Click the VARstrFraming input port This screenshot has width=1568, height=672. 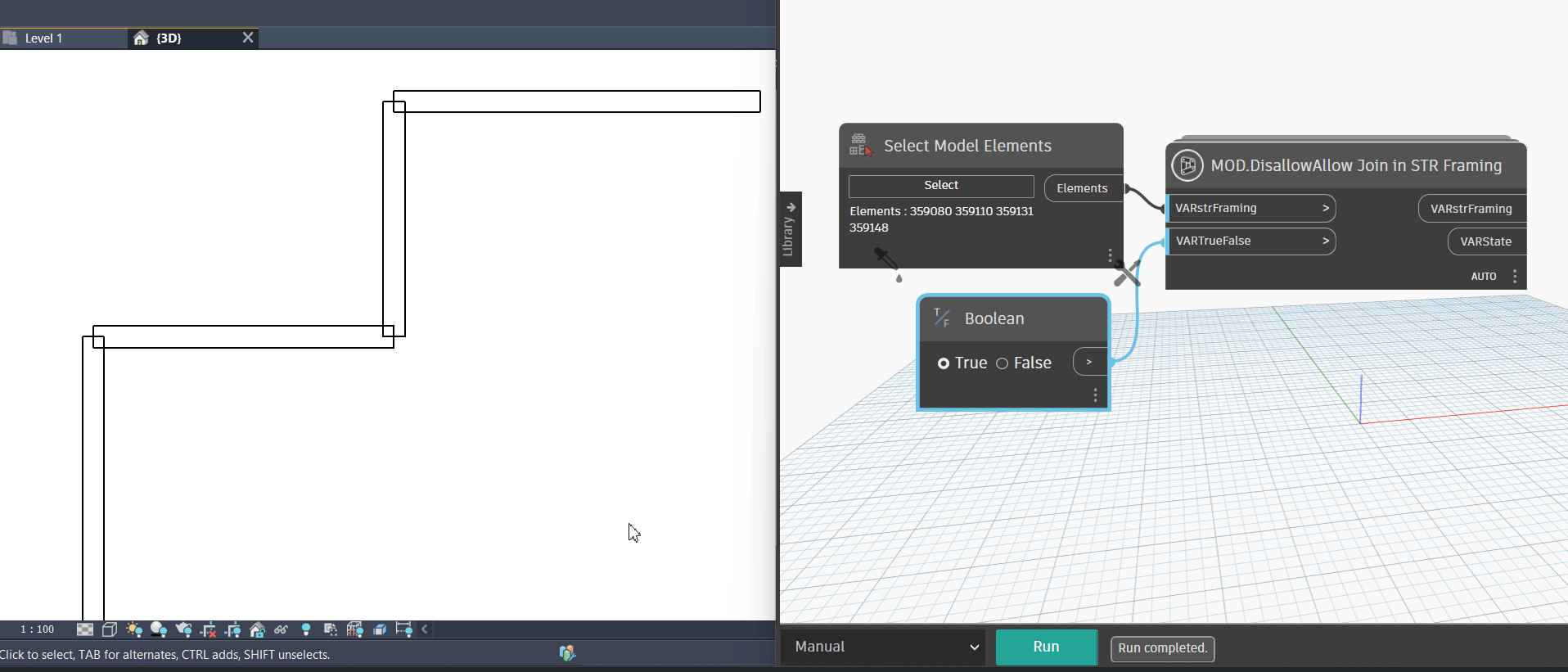[x=1251, y=209]
